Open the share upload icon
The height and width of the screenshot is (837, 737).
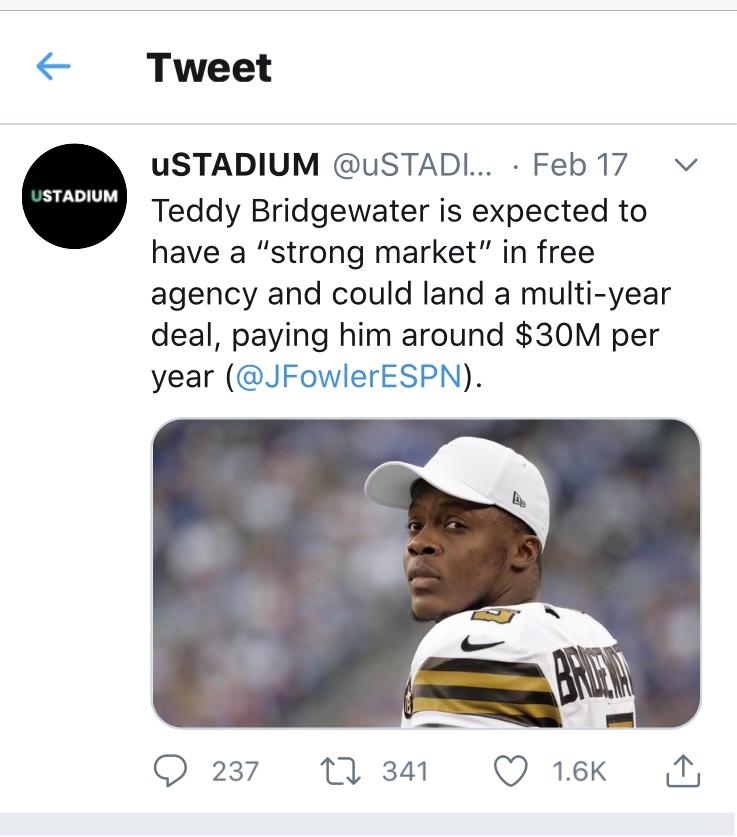683,771
